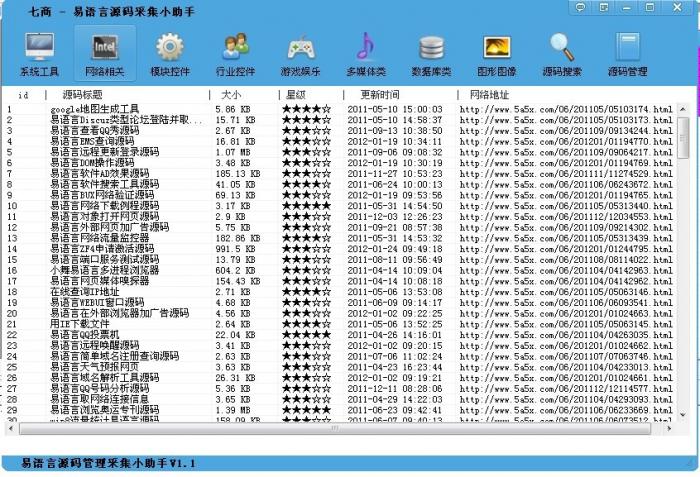The image size is (700, 477).
Task: Select row 用IE下载文件
Action: pyautogui.click(x=339, y=324)
